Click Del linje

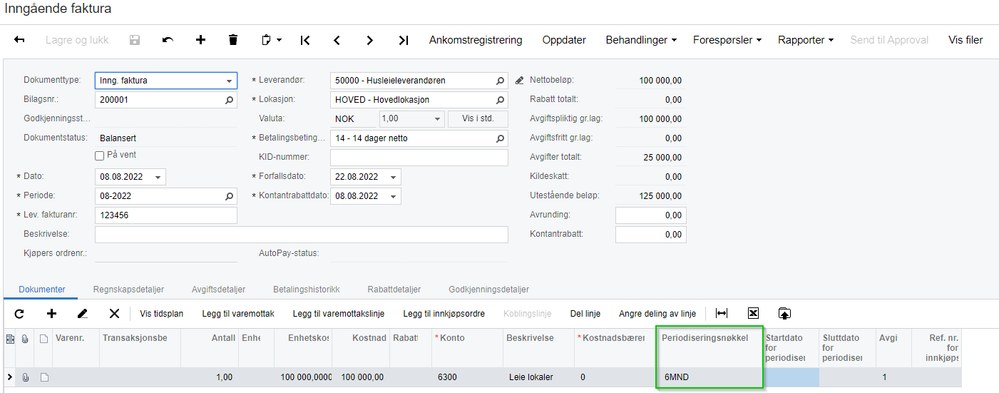pyautogui.click(x=586, y=313)
